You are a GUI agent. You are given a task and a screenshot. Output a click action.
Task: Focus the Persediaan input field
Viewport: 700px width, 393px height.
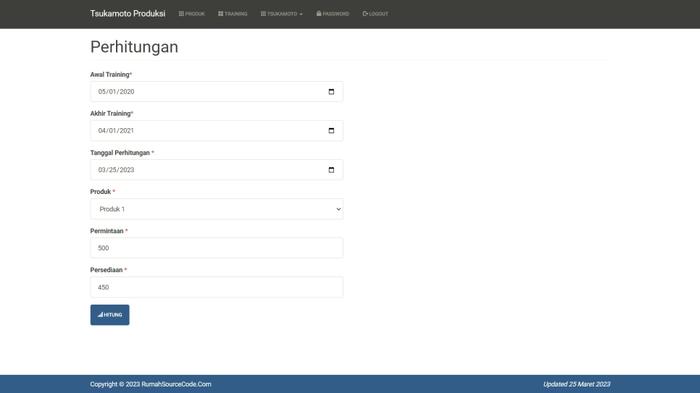(x=217, y=287)
